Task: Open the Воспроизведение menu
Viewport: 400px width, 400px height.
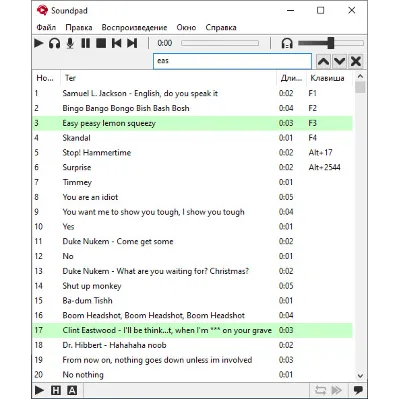Action: click(x=134, y=27)
